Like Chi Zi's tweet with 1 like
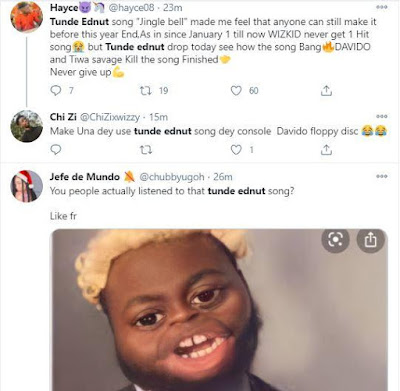This screenshot has width=400, height=391. pyautogui.click(x=236, y=150)
